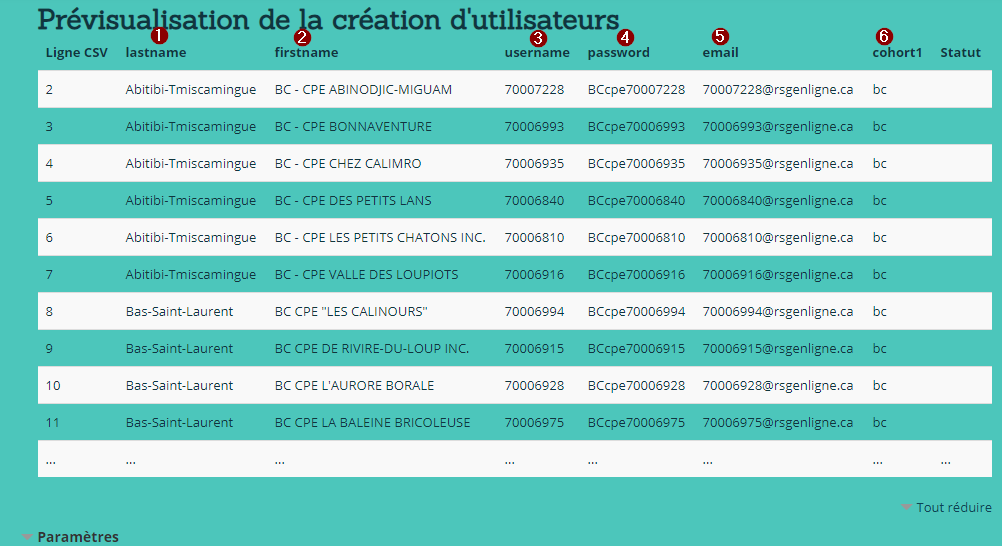
Task: Click password BCcpe70006840
Action: pos(636,201)
